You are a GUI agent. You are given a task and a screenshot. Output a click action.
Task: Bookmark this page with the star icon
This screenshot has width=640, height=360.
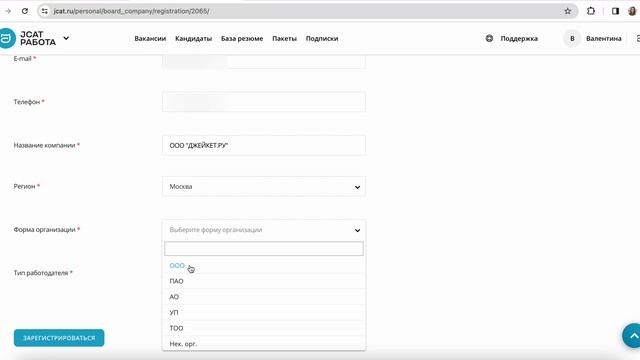tap(568, 11)
